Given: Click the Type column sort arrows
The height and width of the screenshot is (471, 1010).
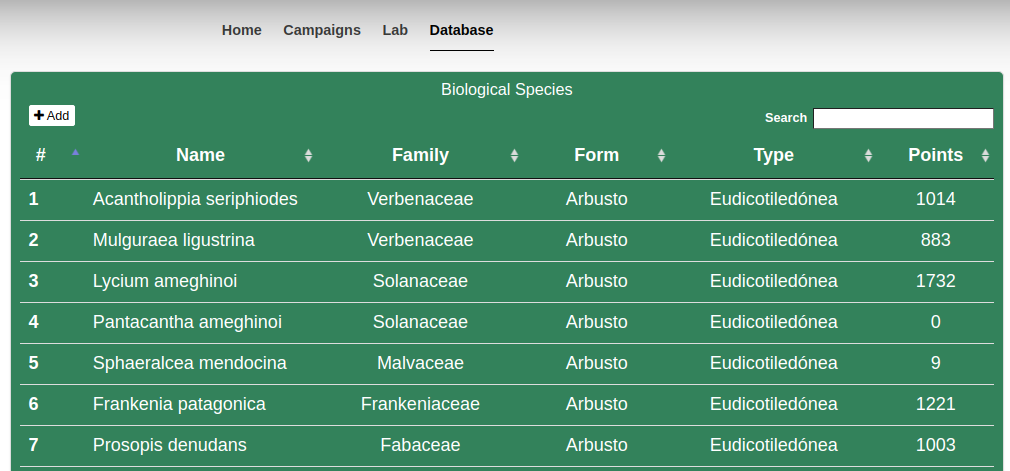Looking at the screenshot, I should point(868,156).
